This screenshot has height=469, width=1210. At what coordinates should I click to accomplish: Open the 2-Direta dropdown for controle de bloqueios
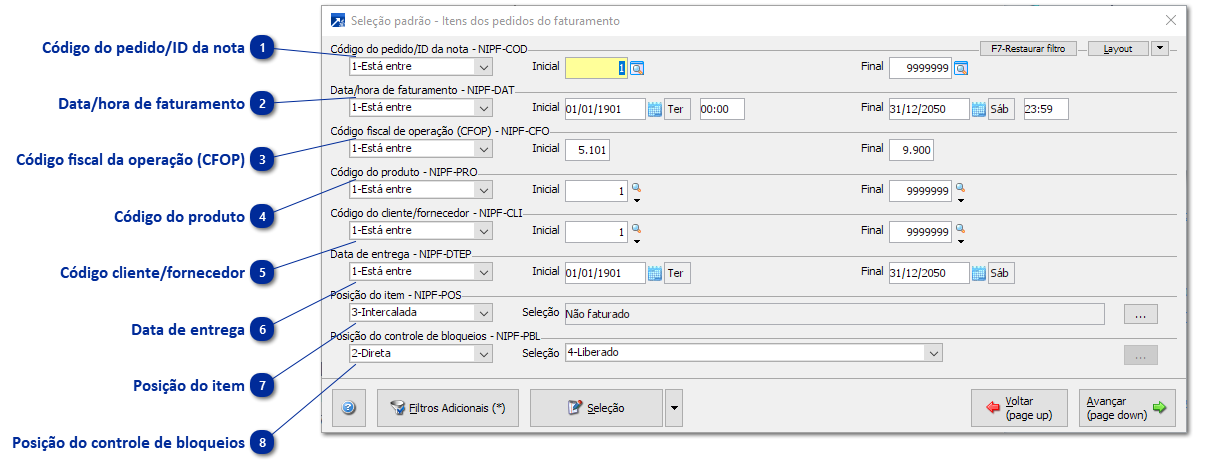point(483,353)
